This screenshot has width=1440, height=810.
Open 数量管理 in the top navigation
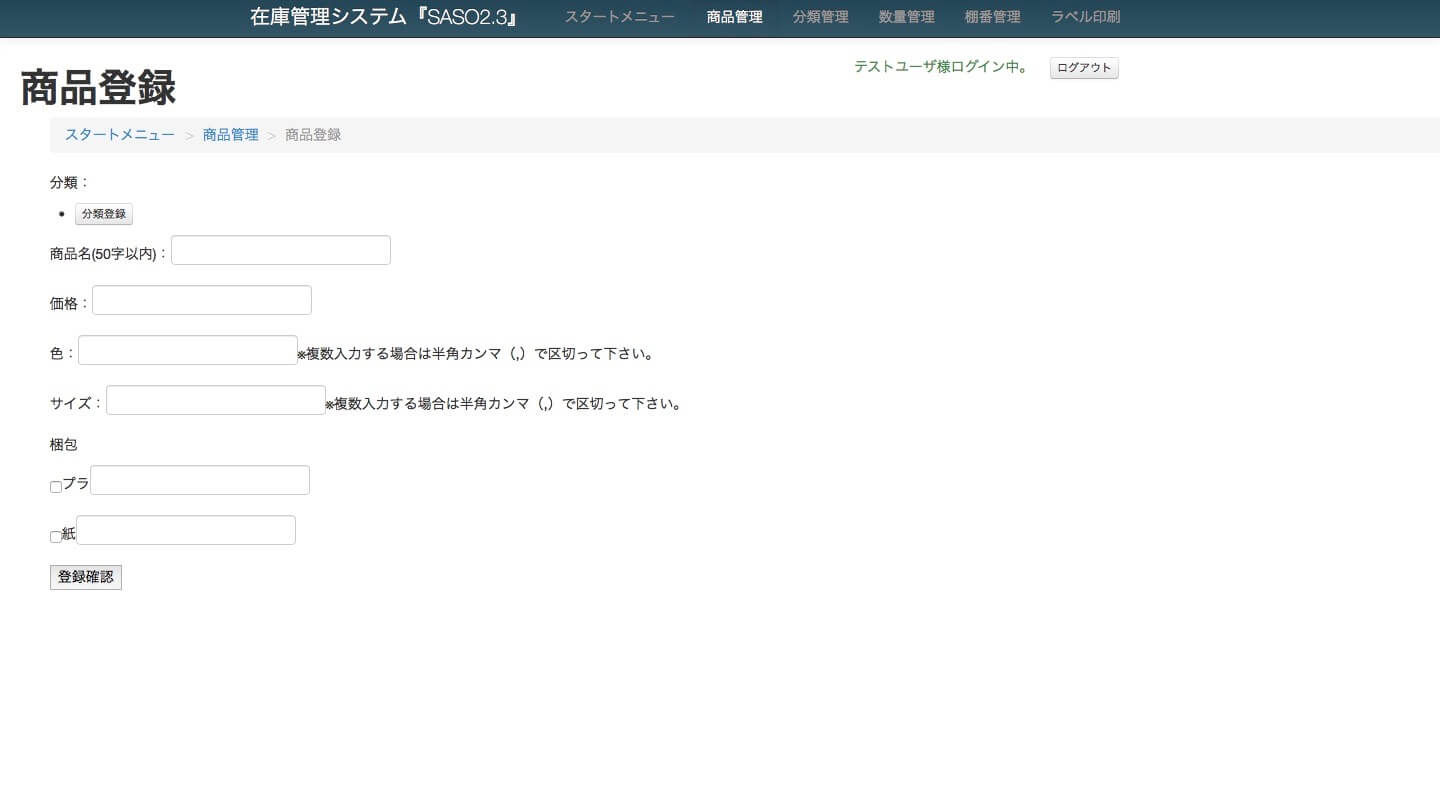point(906,17)
